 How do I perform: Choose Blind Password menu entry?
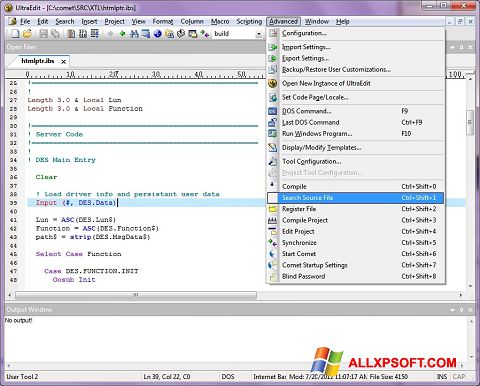356,276
